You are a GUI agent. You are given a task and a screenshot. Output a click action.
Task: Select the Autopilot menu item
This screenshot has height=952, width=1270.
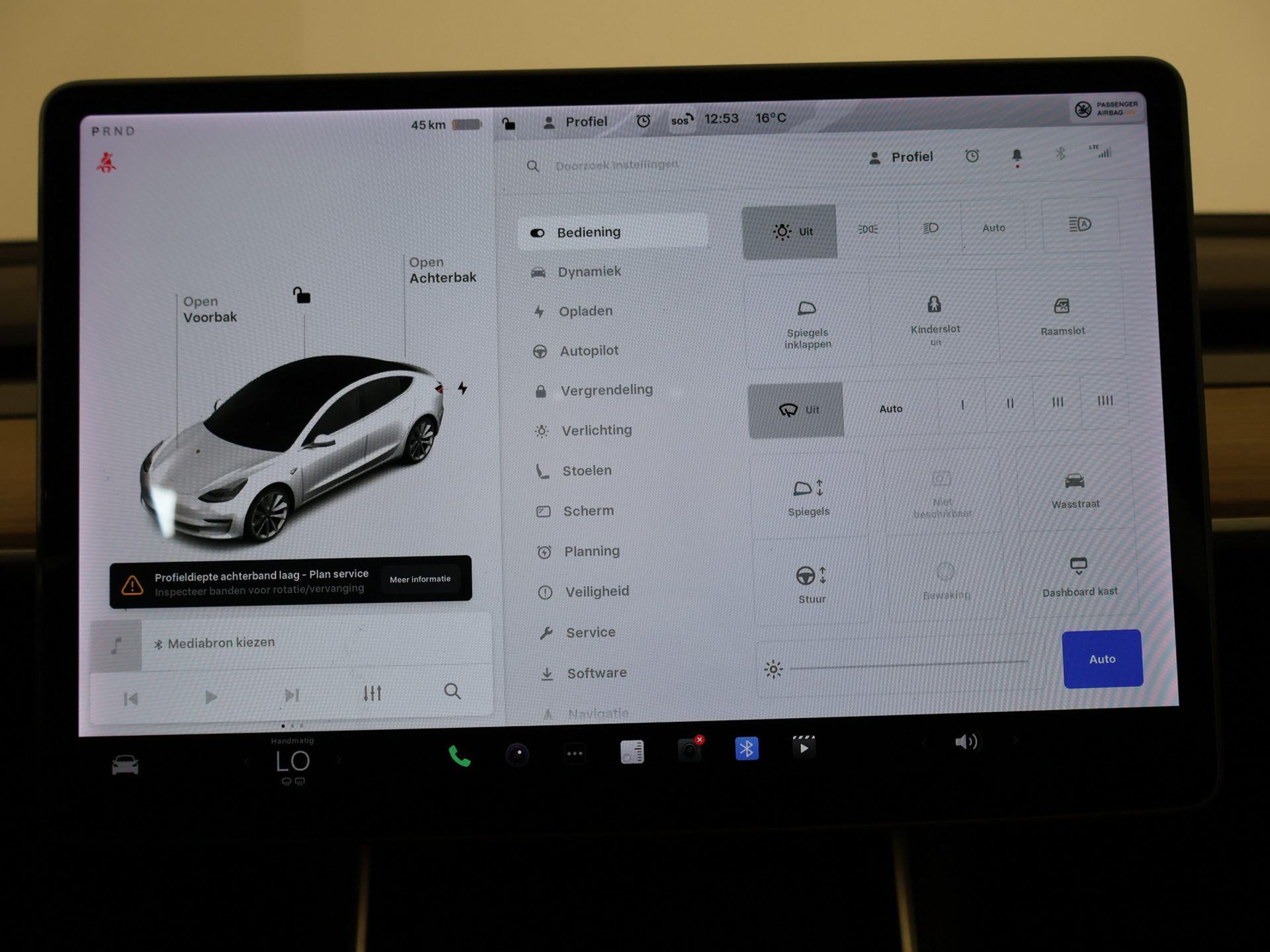tap(589, 351)
